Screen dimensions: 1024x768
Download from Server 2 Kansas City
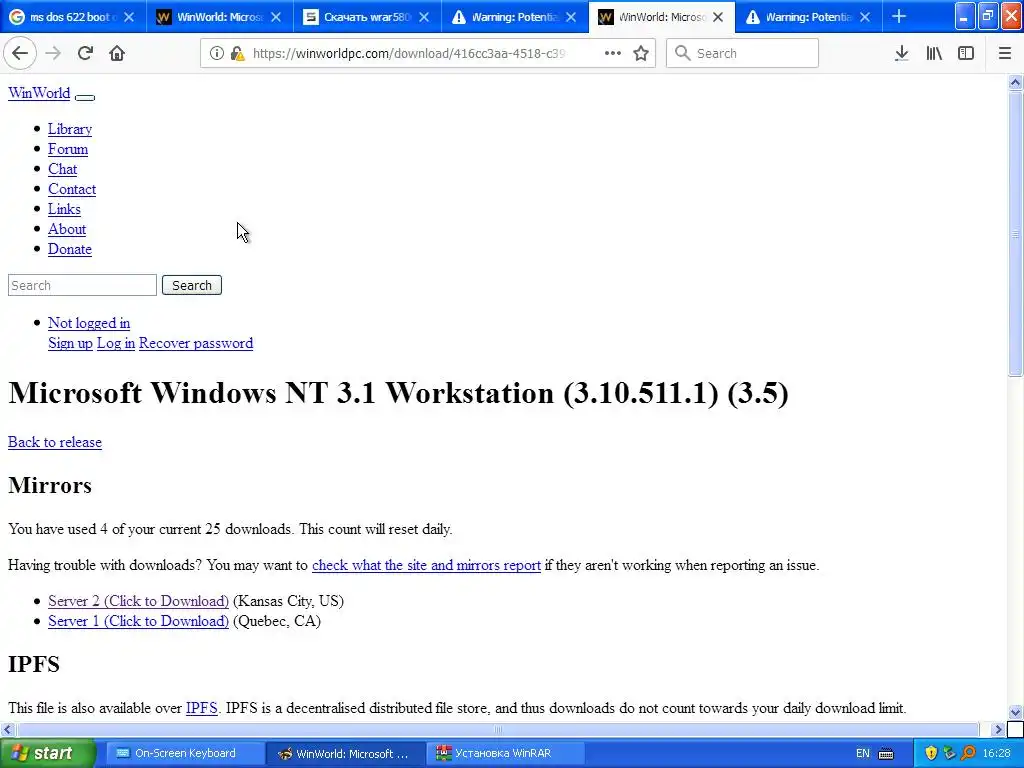pos(138,601)
